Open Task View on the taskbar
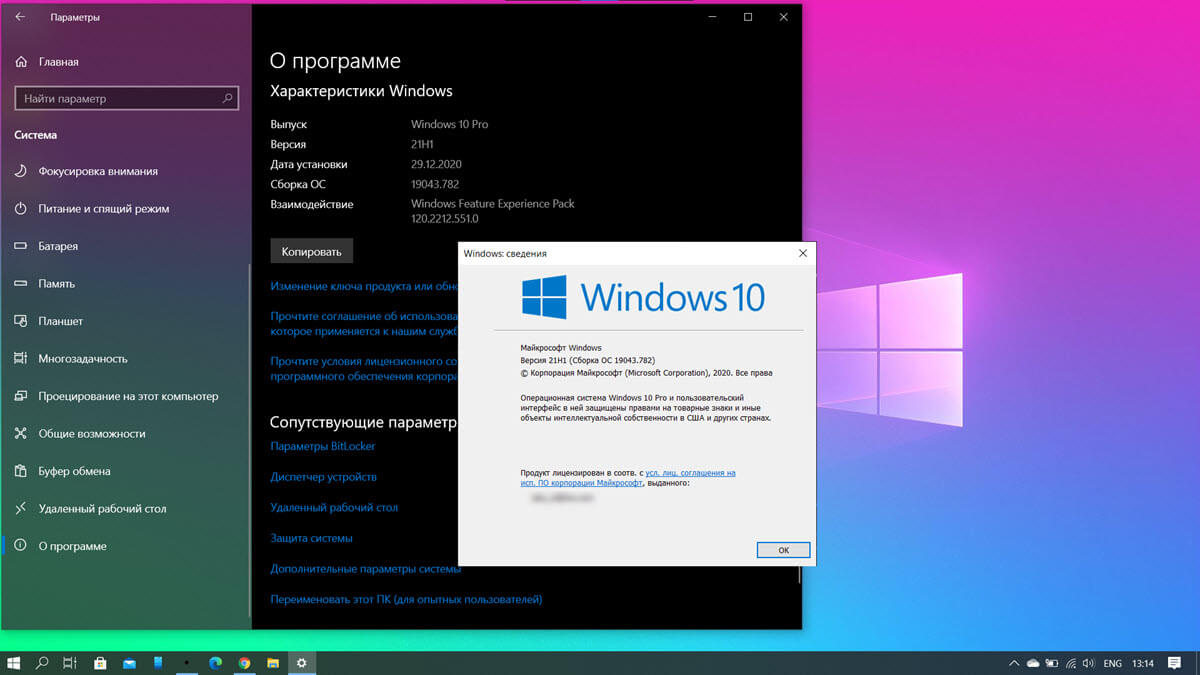The image size is (1200, 675). [70, 663]
